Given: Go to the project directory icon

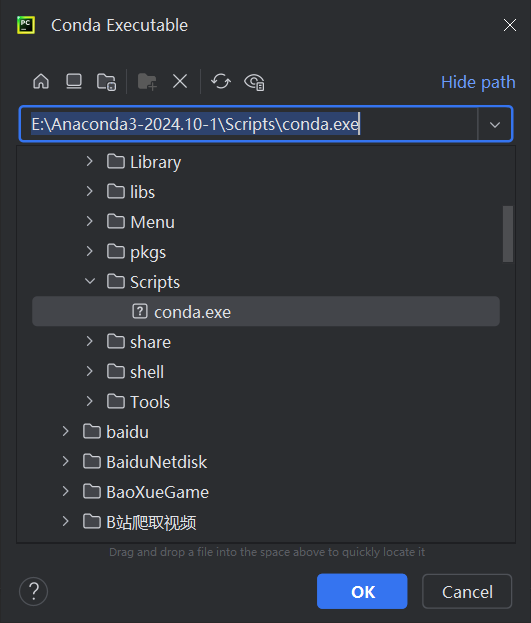Looking at the screenshot, I should tap(107, 82).
